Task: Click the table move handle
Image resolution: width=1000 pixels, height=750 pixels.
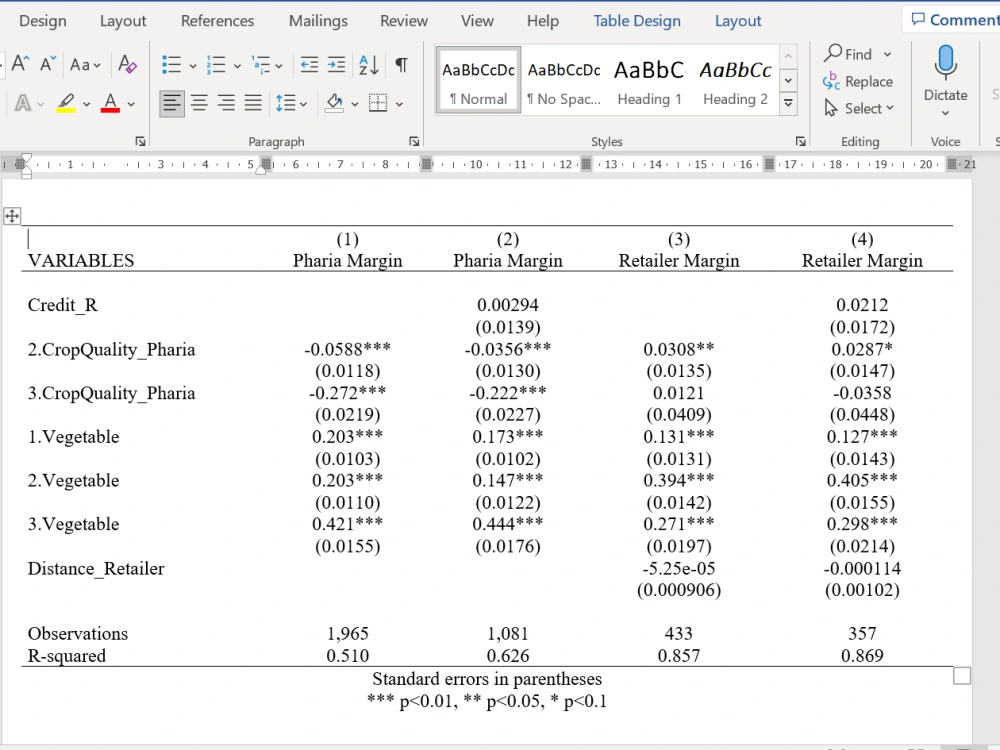Action: pos(12,216)
